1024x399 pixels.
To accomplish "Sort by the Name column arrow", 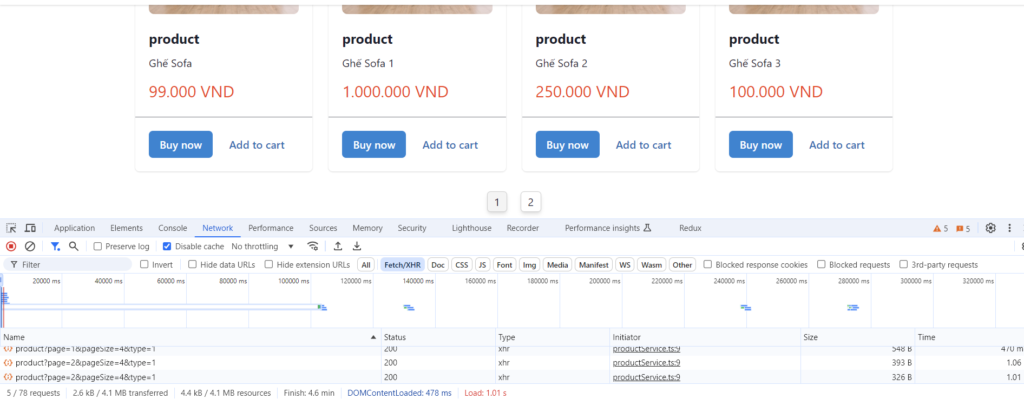I will tap(374, 338).
